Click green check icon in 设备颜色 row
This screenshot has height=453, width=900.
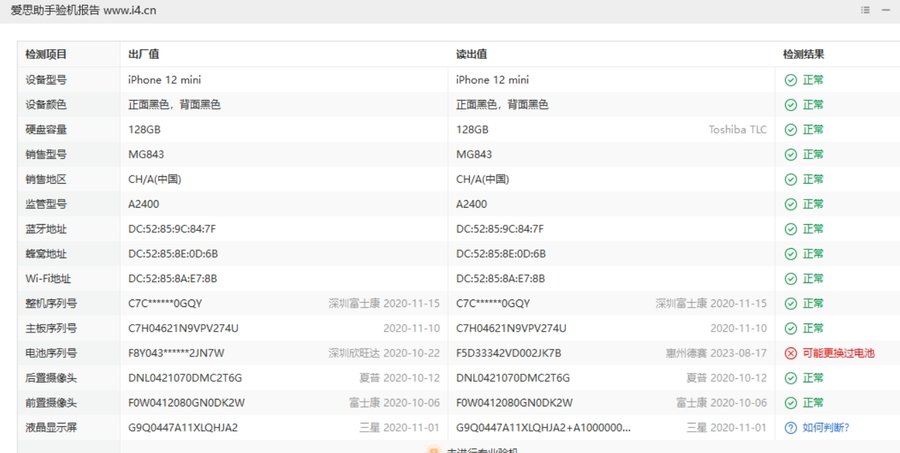790,104
